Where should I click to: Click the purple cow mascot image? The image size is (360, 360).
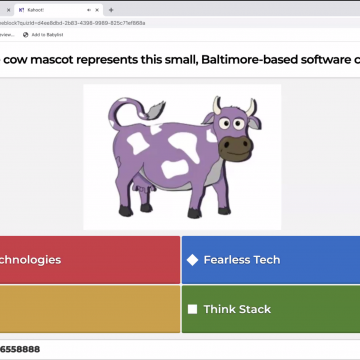pos(182,157)
